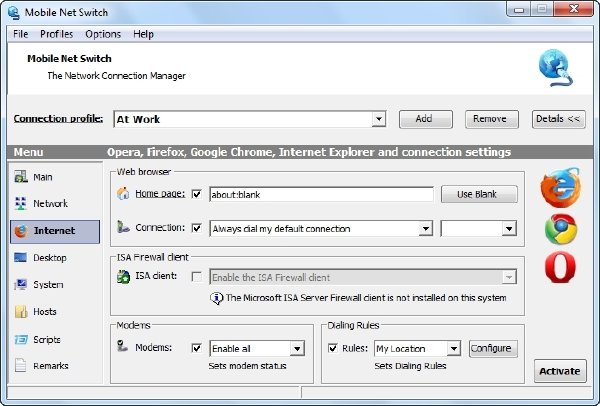
Task: Click the Home page house icon
Action: click(x=123, y=194)
